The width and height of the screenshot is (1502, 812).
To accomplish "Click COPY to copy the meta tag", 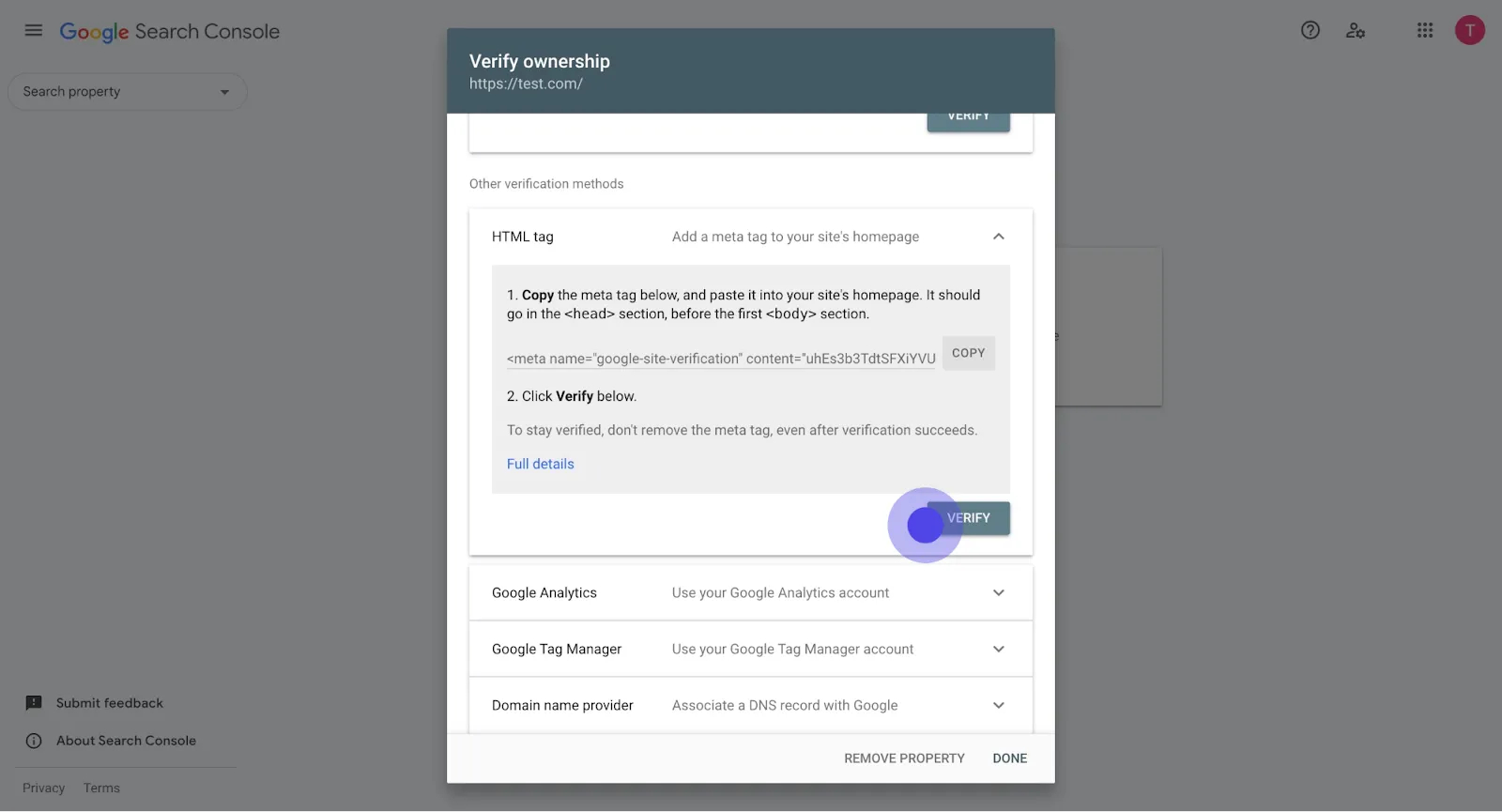I will coord(969,353).
